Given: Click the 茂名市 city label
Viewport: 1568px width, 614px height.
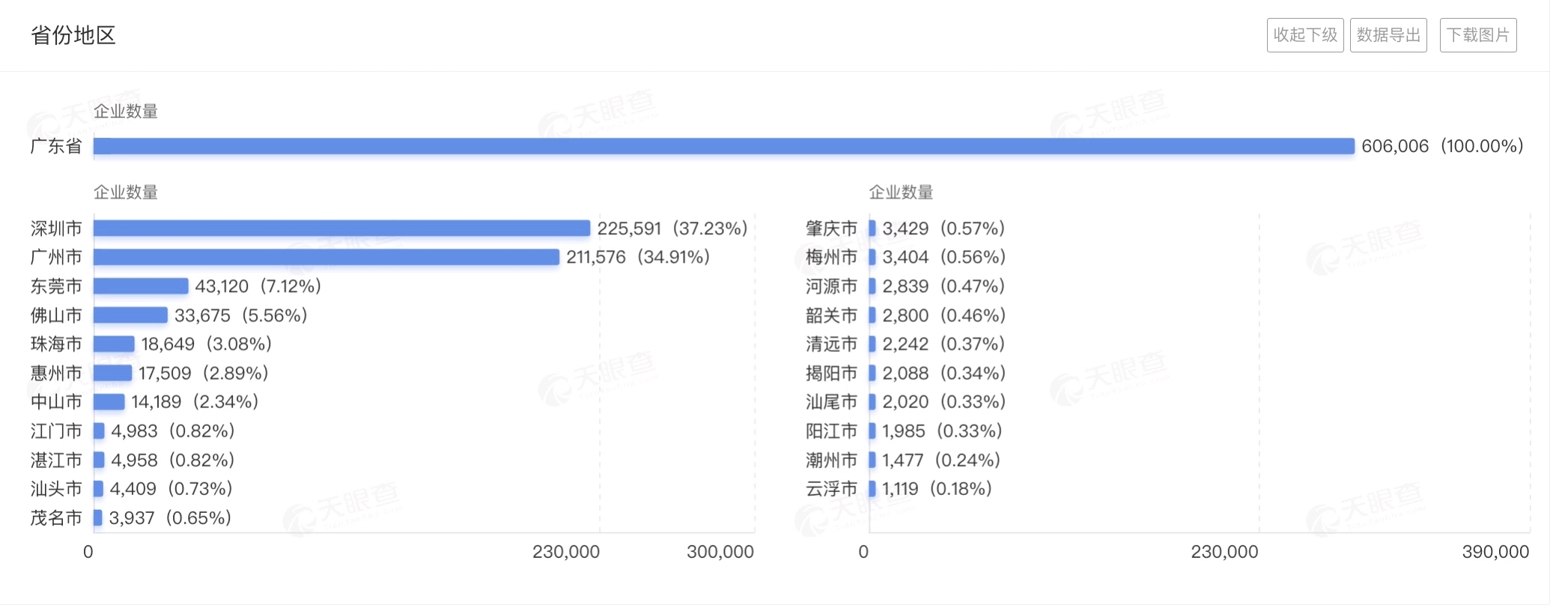Looking at the screenshot, I should (56, 518).
